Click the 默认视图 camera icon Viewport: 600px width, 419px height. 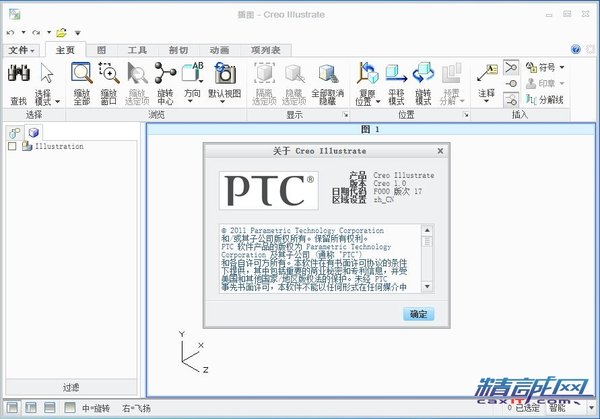pyautogui.click(x=225, y=73)
